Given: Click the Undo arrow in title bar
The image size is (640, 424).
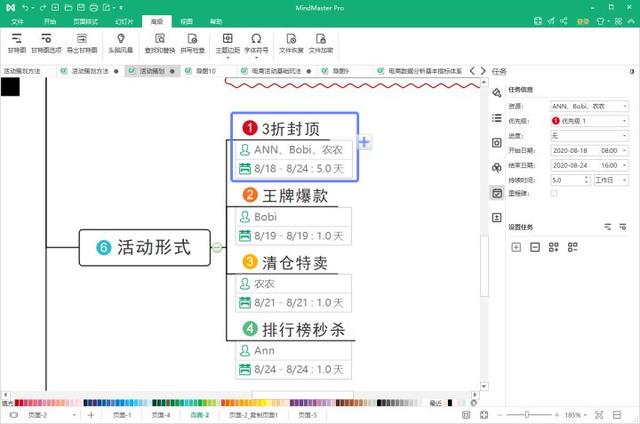Looking at the screenshot, I should click(x=26, y=8).
